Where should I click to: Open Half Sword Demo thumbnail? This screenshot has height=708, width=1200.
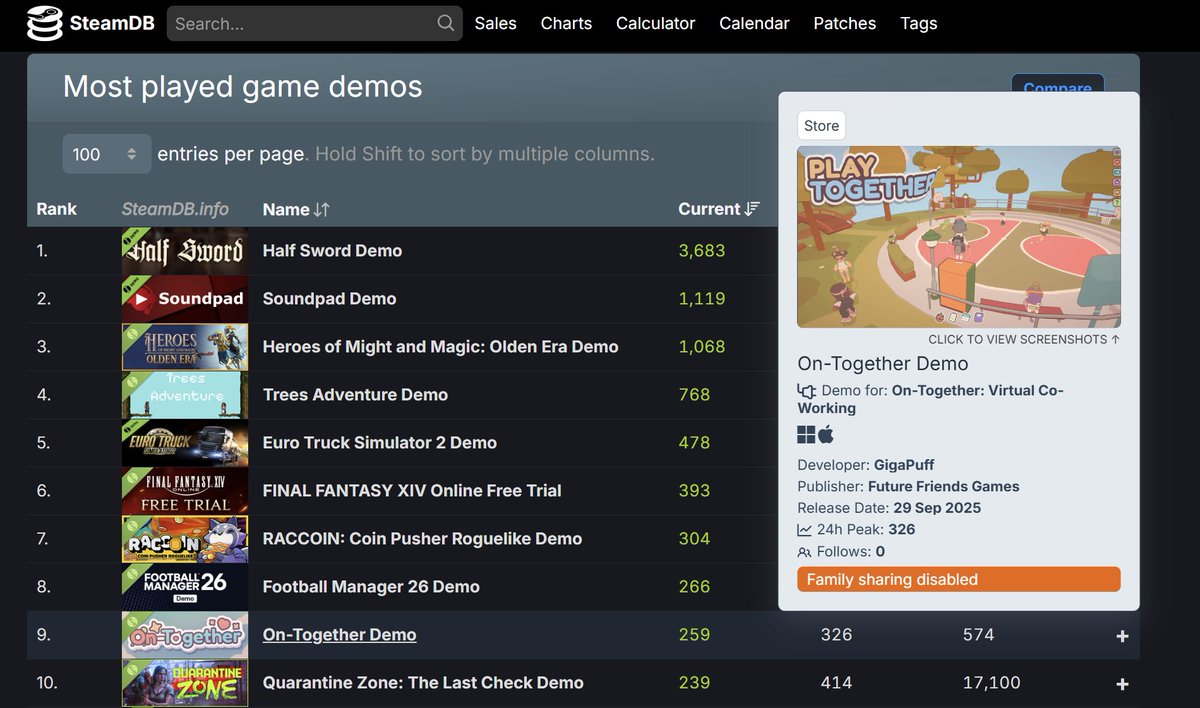184,251
